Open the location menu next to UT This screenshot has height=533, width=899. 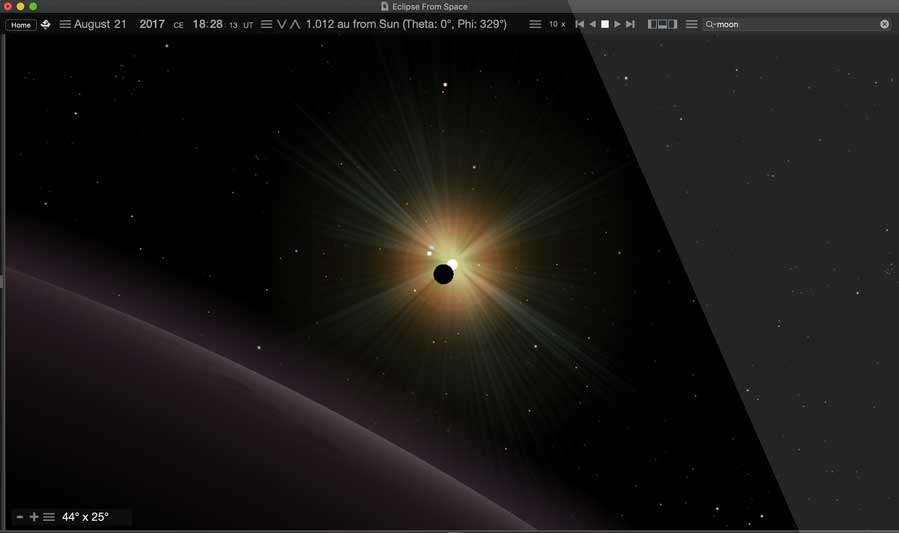point(266,24)
